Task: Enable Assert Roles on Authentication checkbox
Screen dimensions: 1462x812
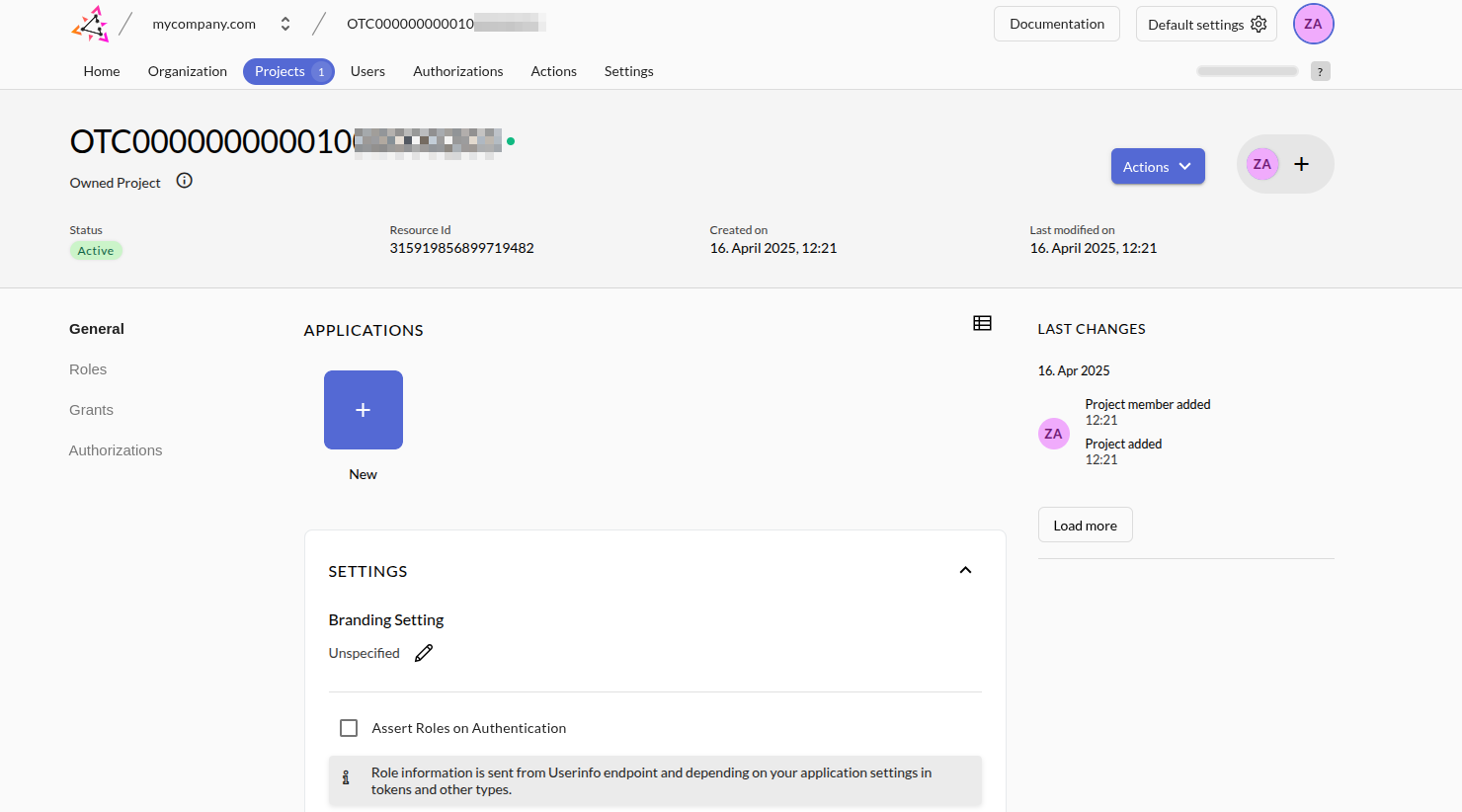Action: (x=349, y=728)
